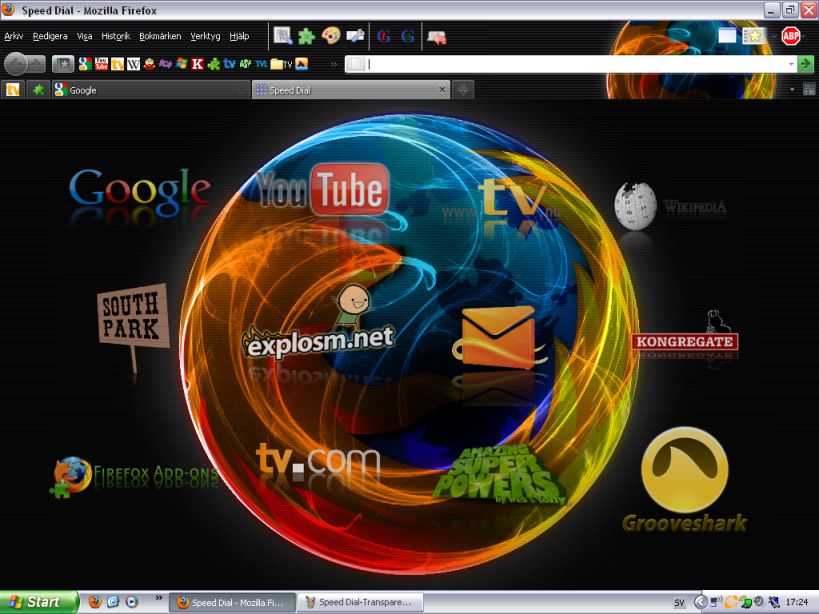Open the Wikipedia speed dial
The image size is (819, 614).
(x=671, y=206)
